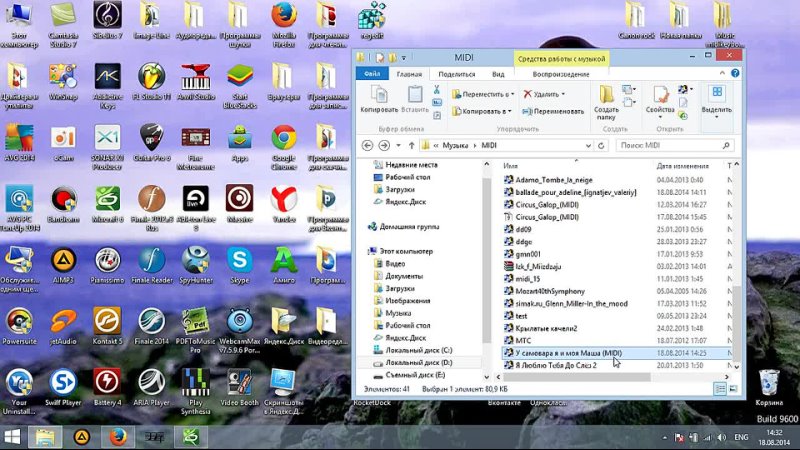Select the SONAR X1 Producer icon
Viewport: 800px width, 450px height.
tap(108, 147)
